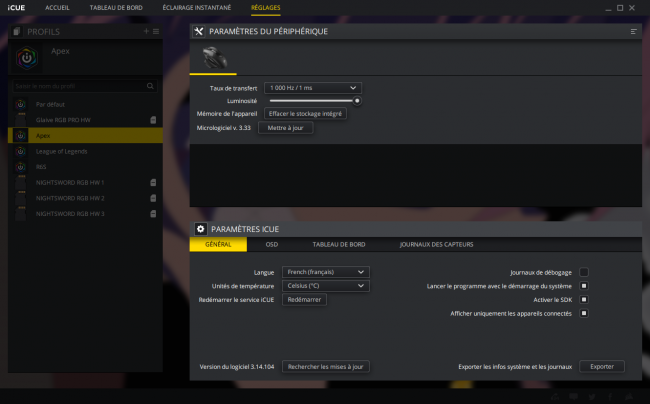Click the Luminosité slider handle
This screenshot has width=650, height=404.
click(x=357, y=101)
